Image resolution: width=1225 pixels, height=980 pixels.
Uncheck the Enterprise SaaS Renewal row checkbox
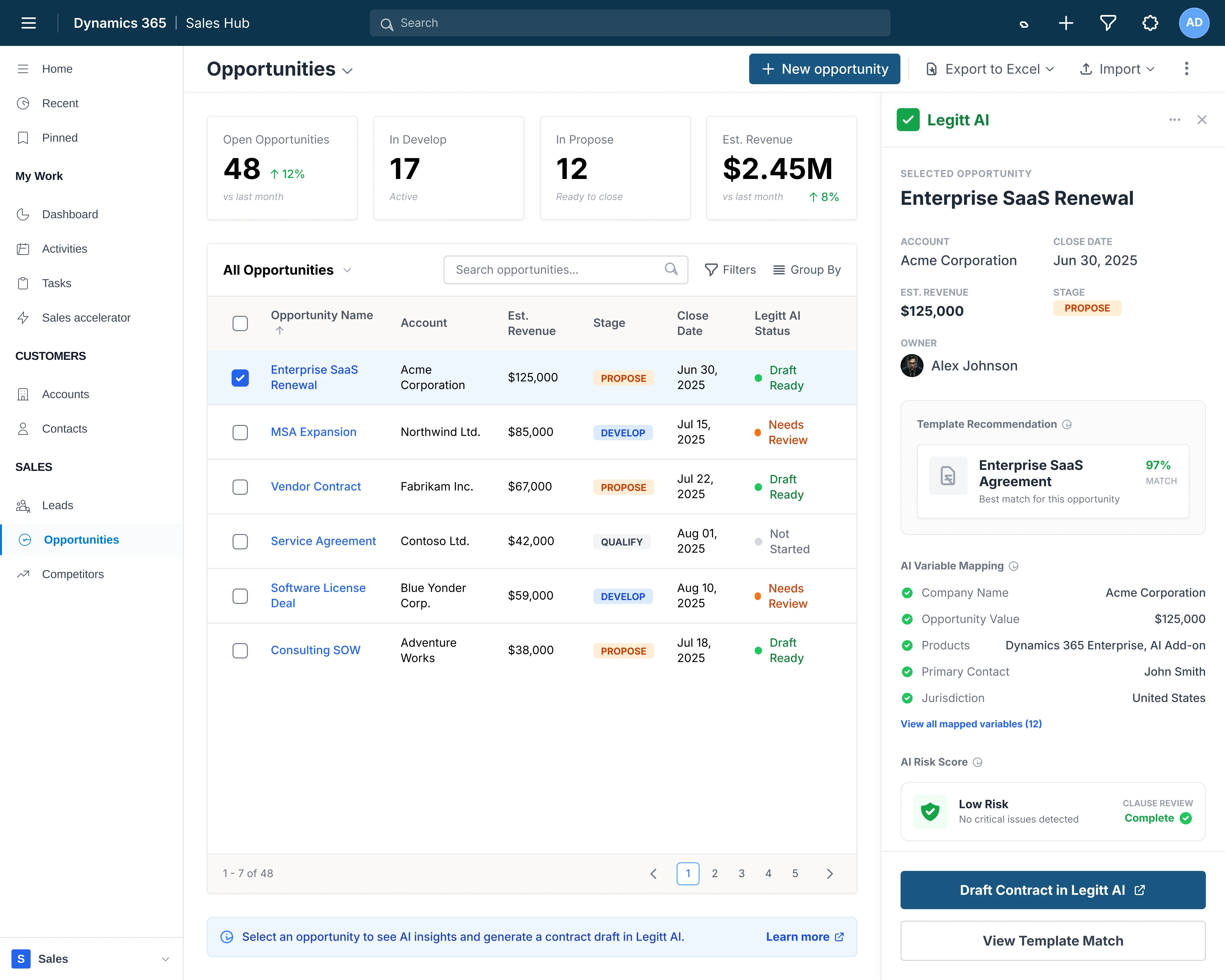[240, 378]
